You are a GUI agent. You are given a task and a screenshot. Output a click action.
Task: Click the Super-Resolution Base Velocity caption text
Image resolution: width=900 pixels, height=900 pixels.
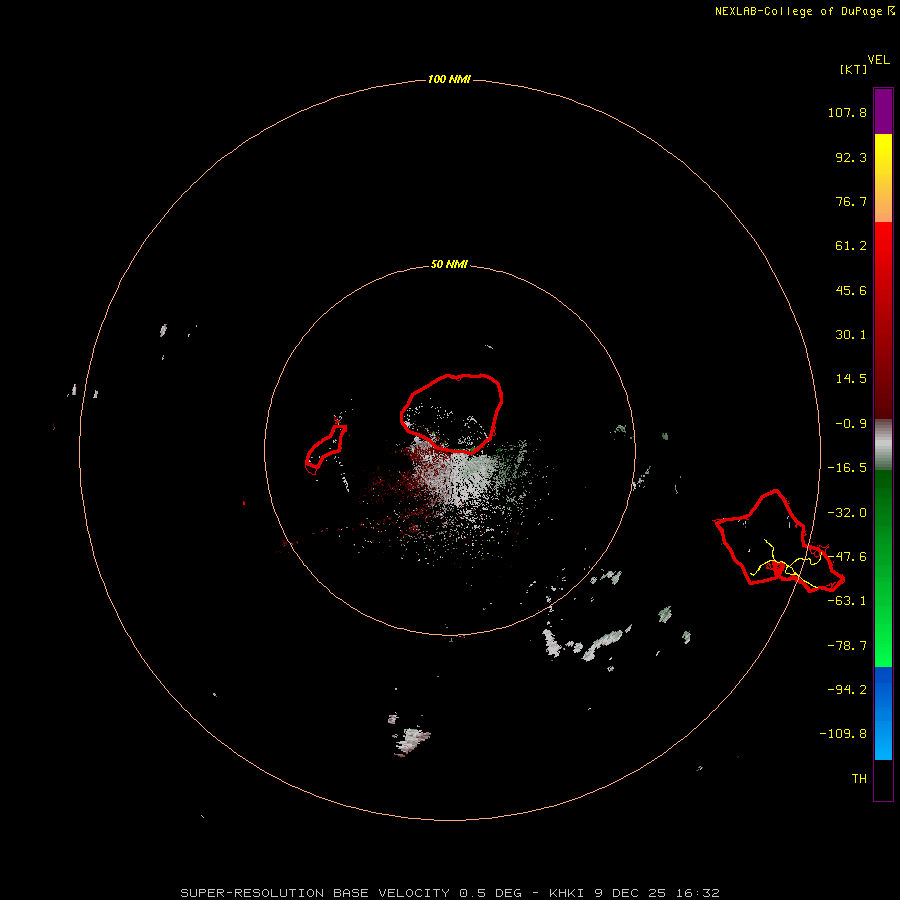tap(449, 893)
